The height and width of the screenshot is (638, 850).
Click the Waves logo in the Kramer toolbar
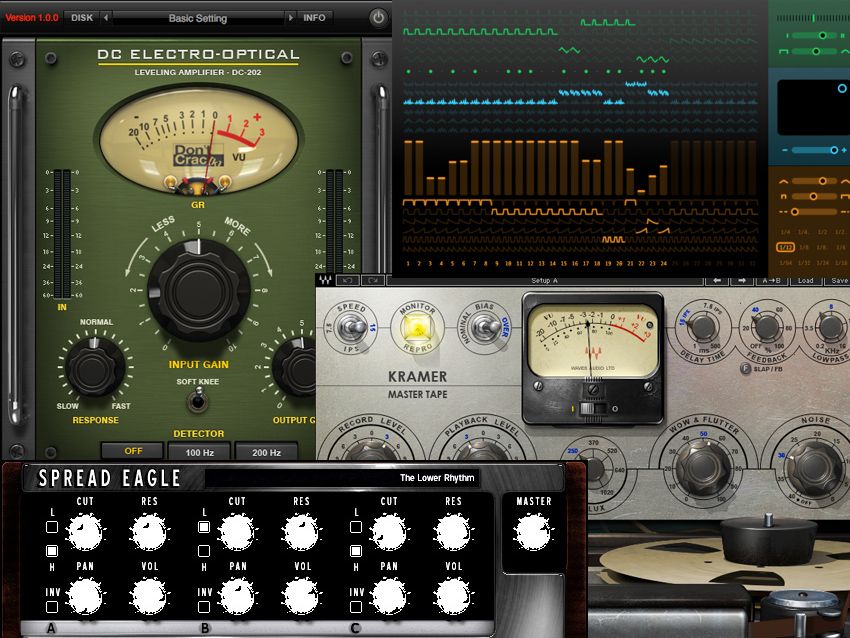pyautogui.click(x=325, y=280)
